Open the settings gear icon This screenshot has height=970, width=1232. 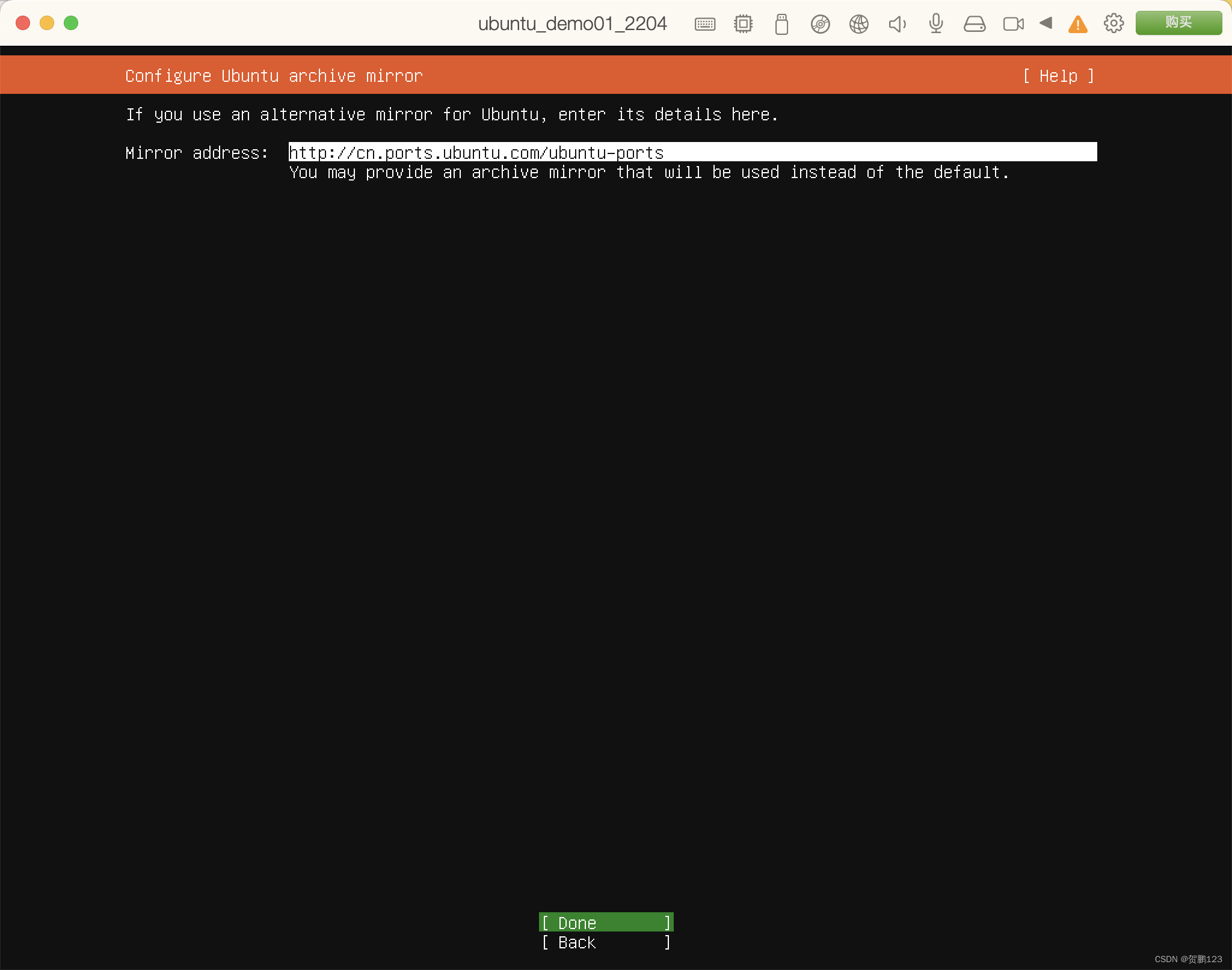[x=1114, y=23]
